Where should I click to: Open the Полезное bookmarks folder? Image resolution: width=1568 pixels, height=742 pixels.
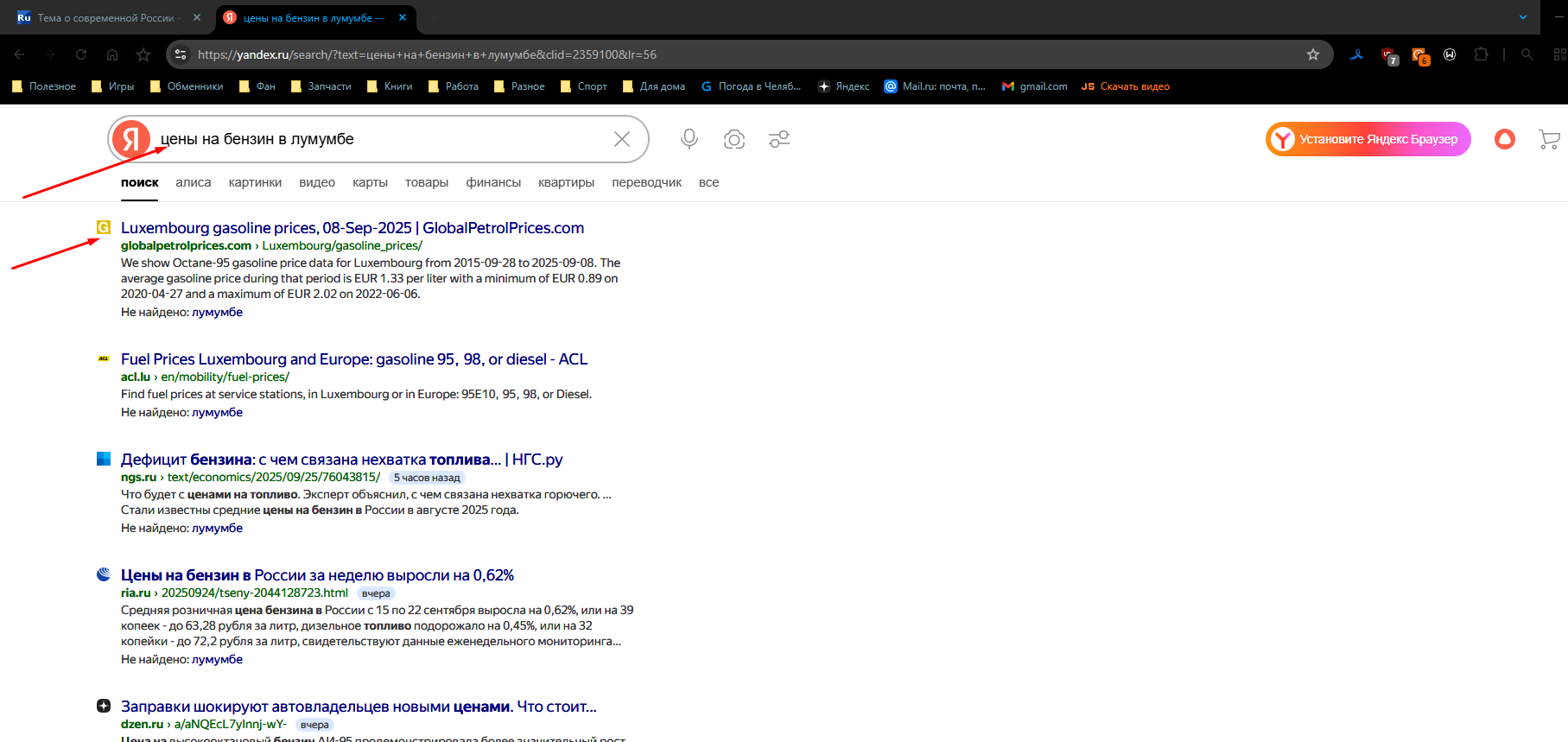click(44, 86)
